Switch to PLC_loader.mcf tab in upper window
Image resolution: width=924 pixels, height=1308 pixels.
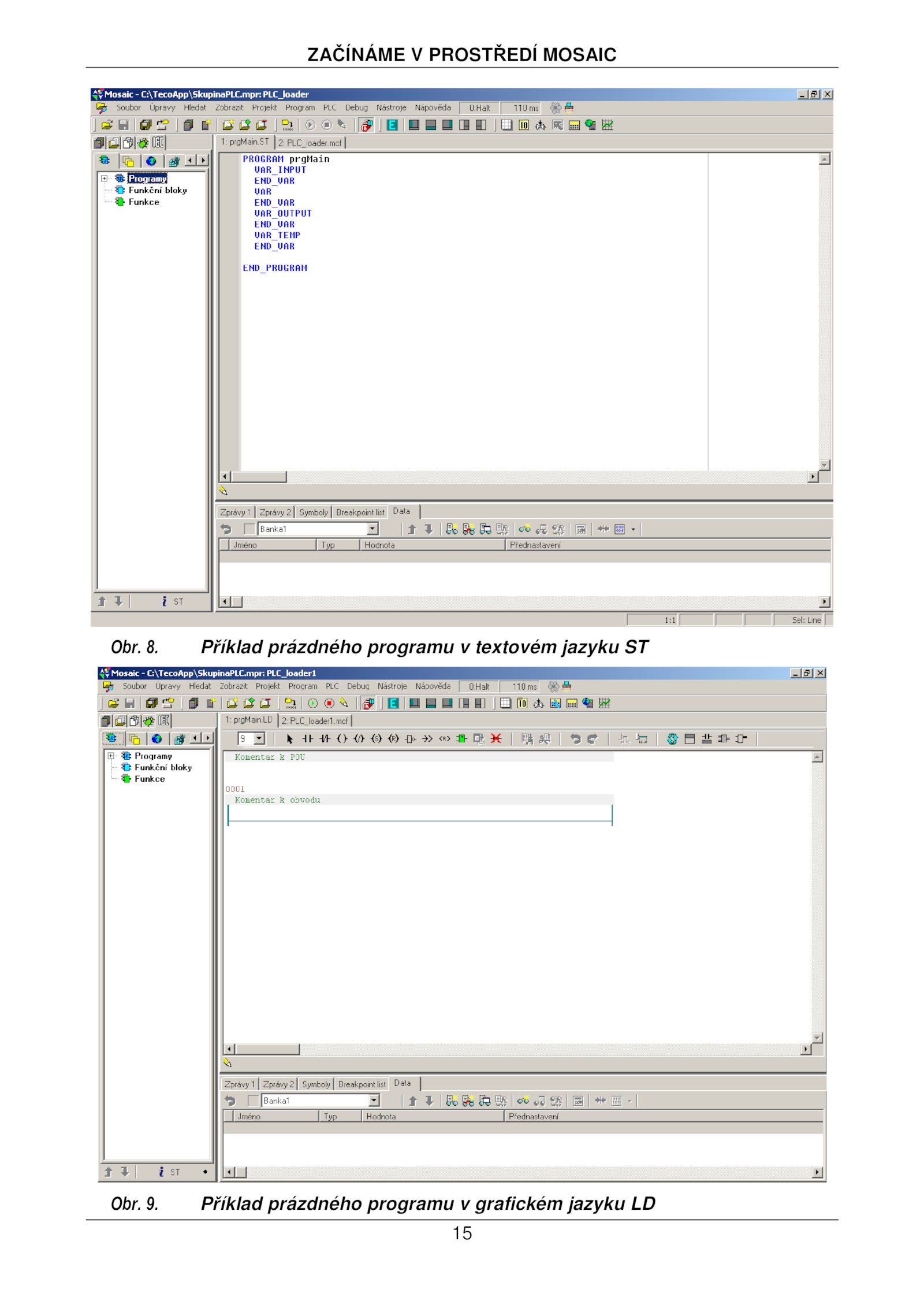pyautogui.click(x=310, y=143)
